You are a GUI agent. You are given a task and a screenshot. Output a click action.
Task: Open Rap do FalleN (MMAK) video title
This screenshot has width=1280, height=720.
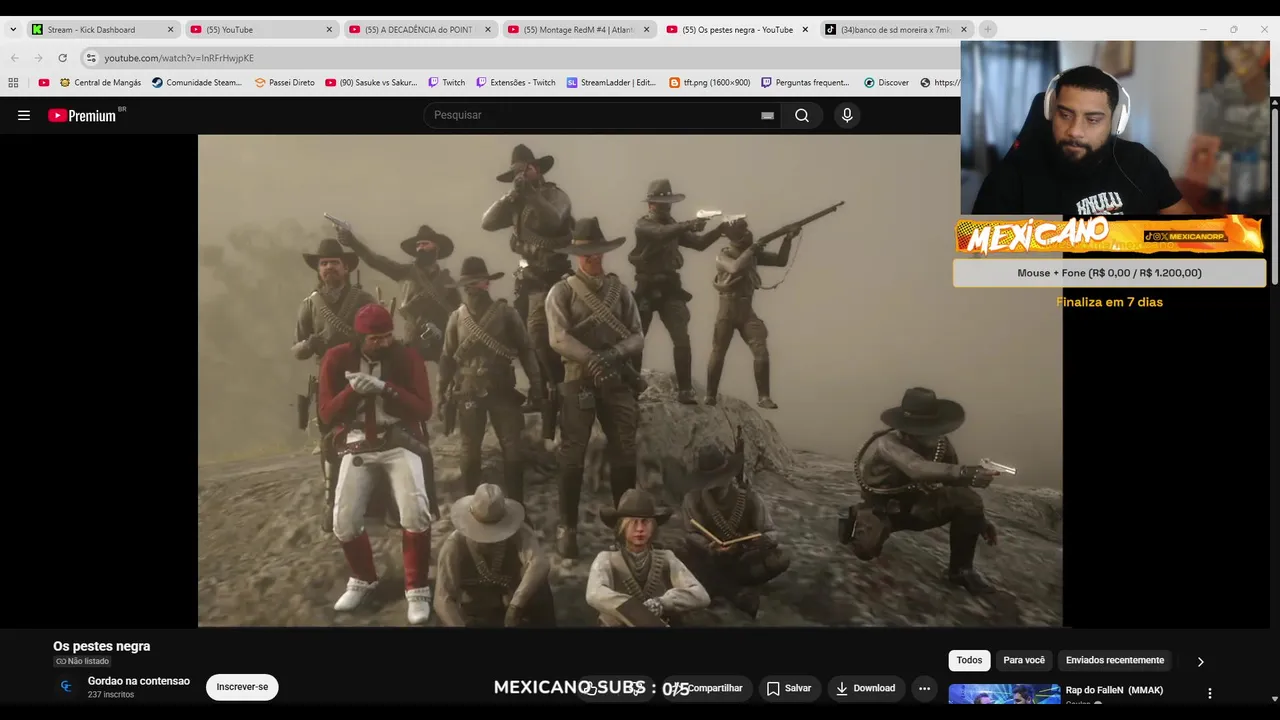1114,690
